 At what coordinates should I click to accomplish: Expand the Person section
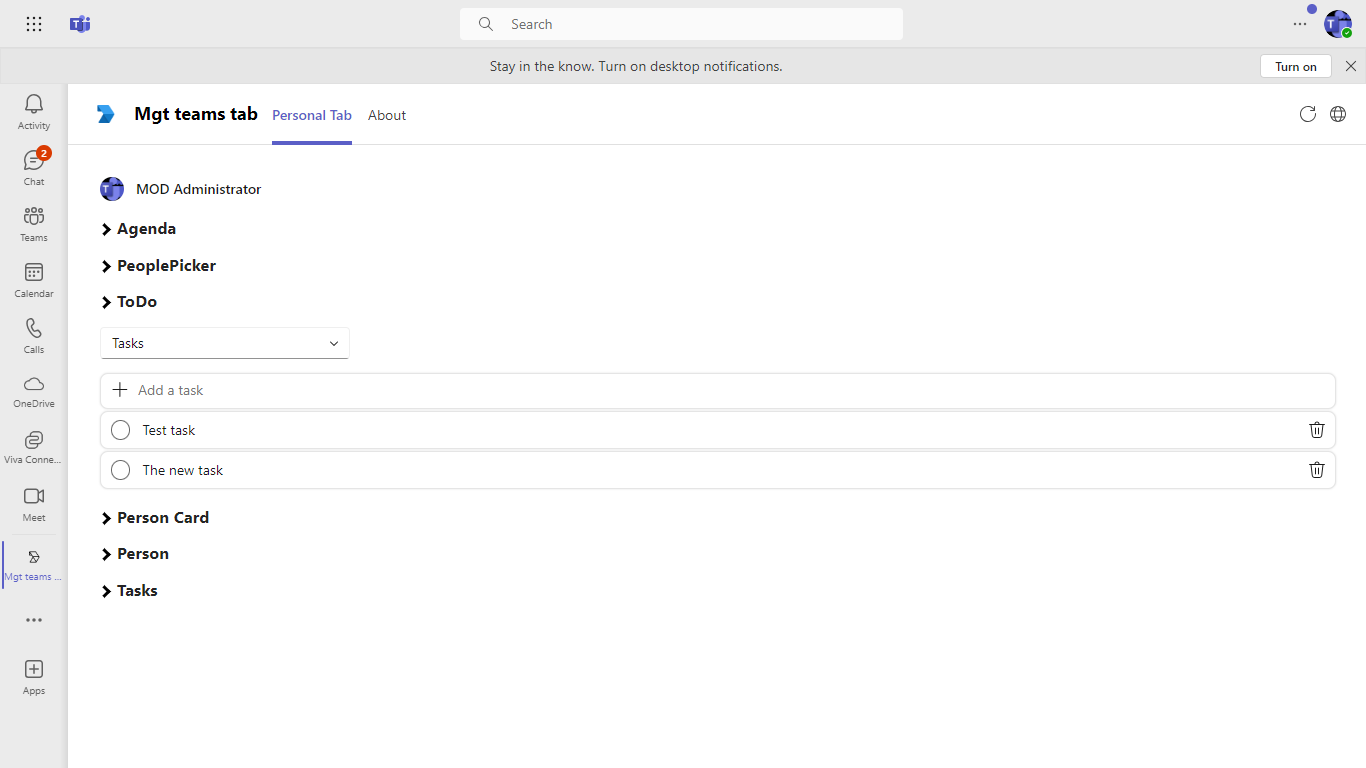(x=135, y=554)
